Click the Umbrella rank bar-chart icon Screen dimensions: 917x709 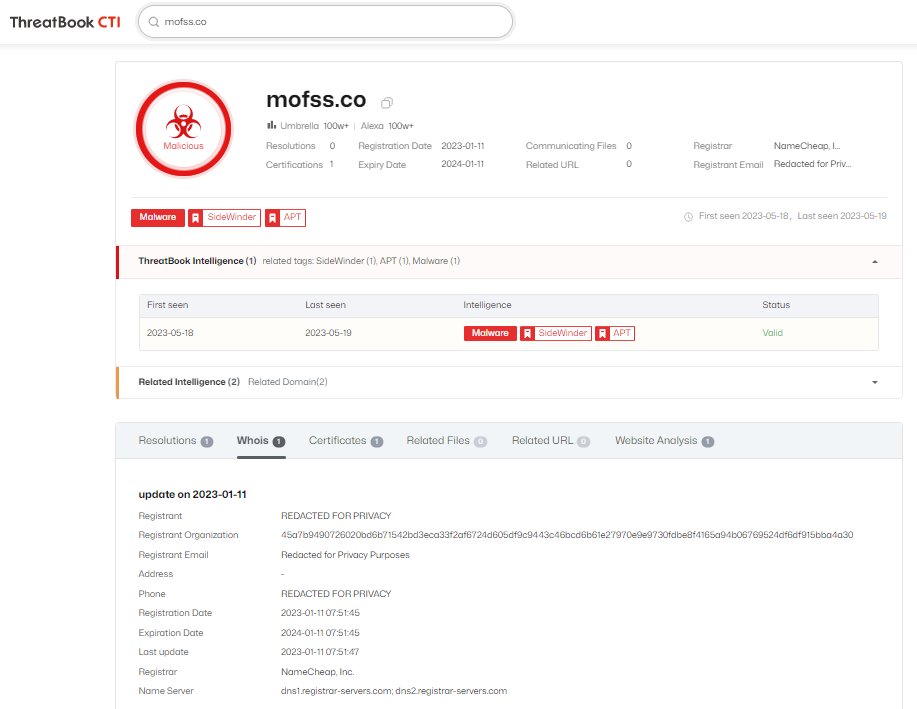coord(271,125)
